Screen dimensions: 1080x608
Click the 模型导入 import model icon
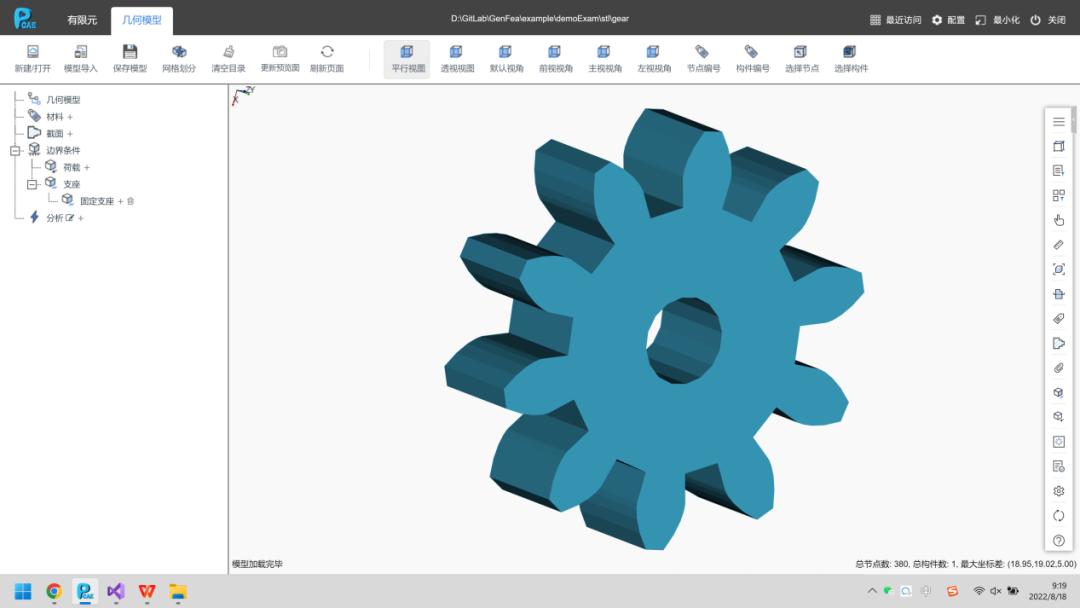pyautogui.click(x=81, y=52)
